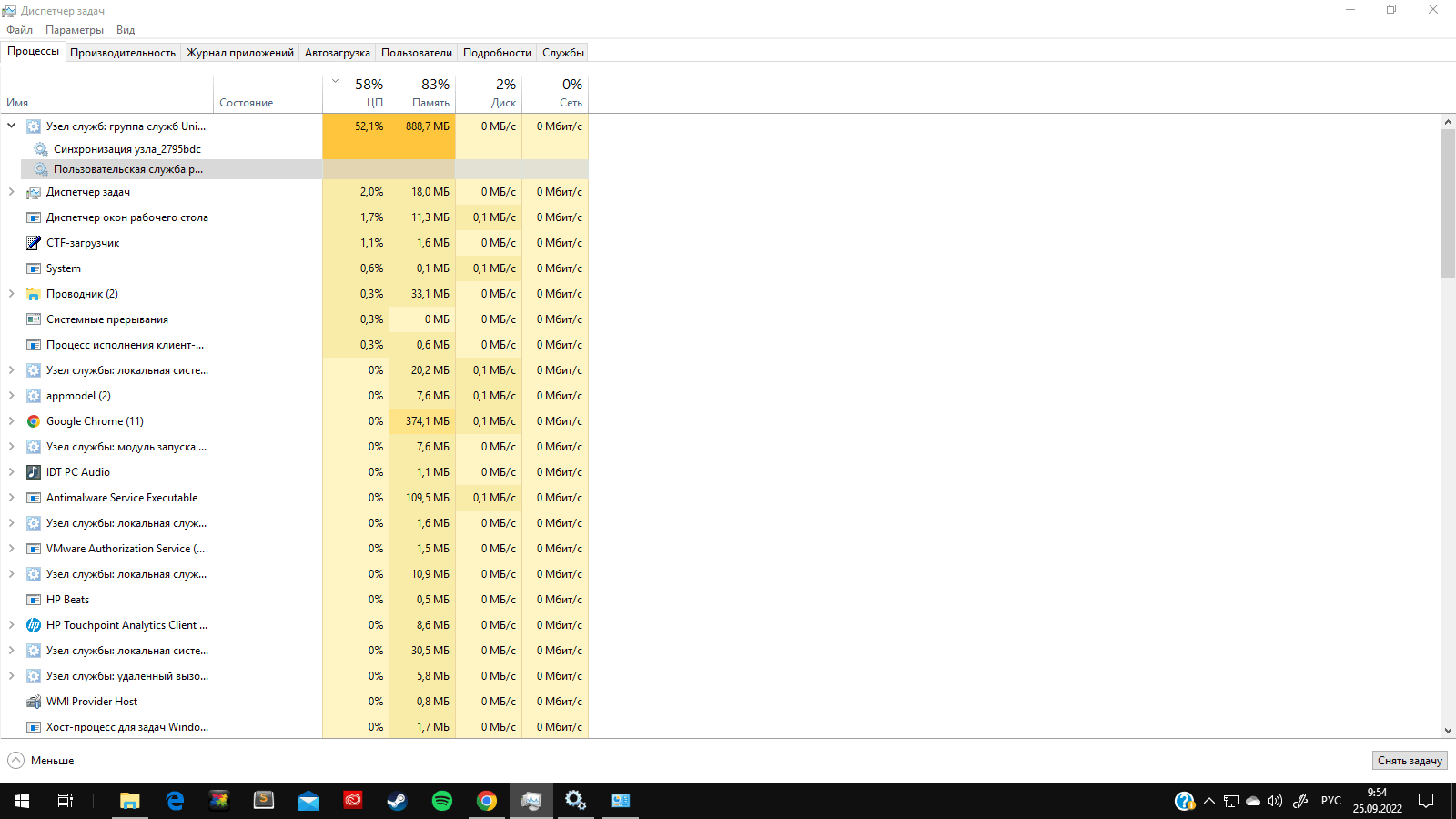This screenshot has width=1456, height=819.
Task: Click the Windows Ink pen tray icon
Action: [x=1300, y=801]
